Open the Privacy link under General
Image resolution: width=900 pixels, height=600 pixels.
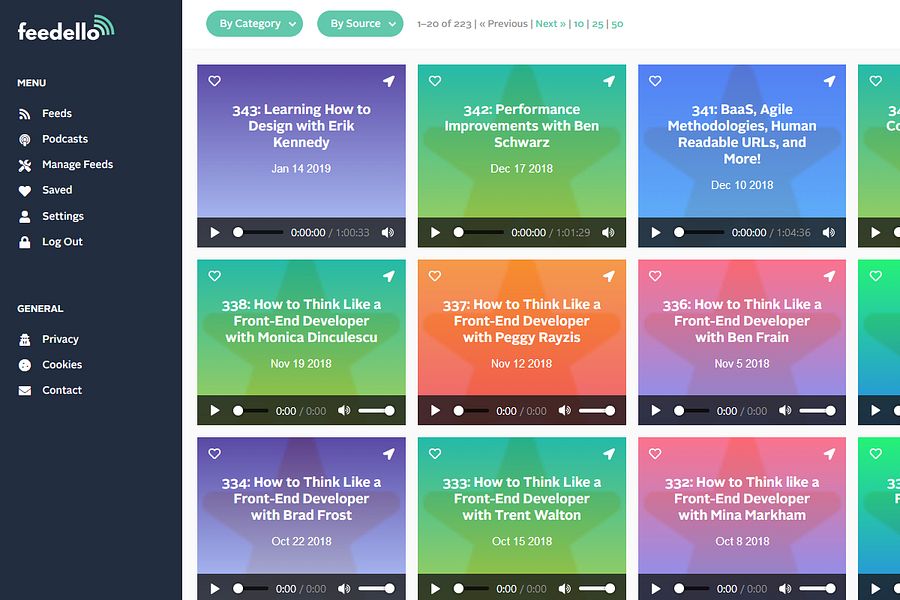point(60,339)
